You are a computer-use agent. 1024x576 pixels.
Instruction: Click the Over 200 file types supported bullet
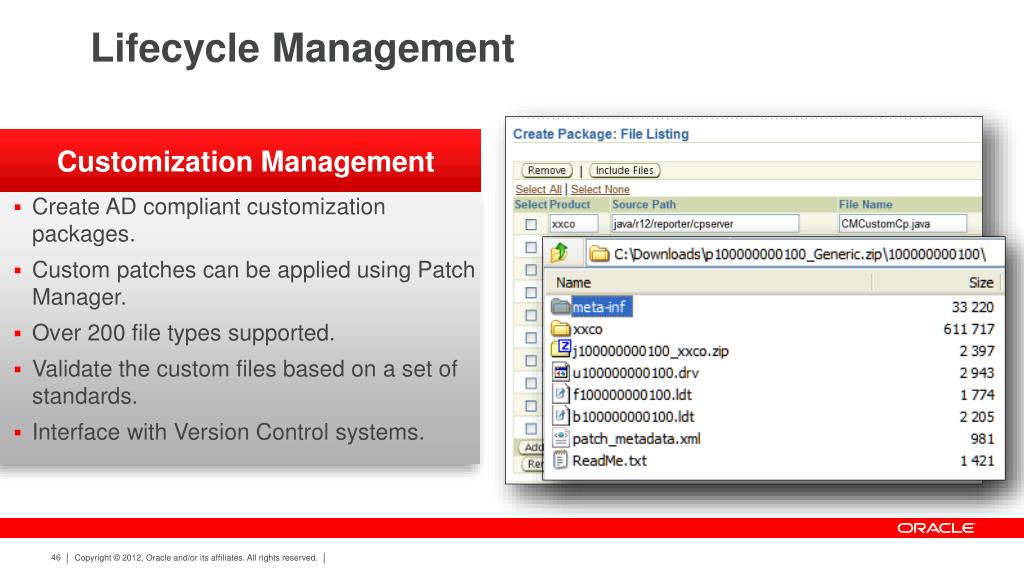pyautogui.click(x=183, y=333)
